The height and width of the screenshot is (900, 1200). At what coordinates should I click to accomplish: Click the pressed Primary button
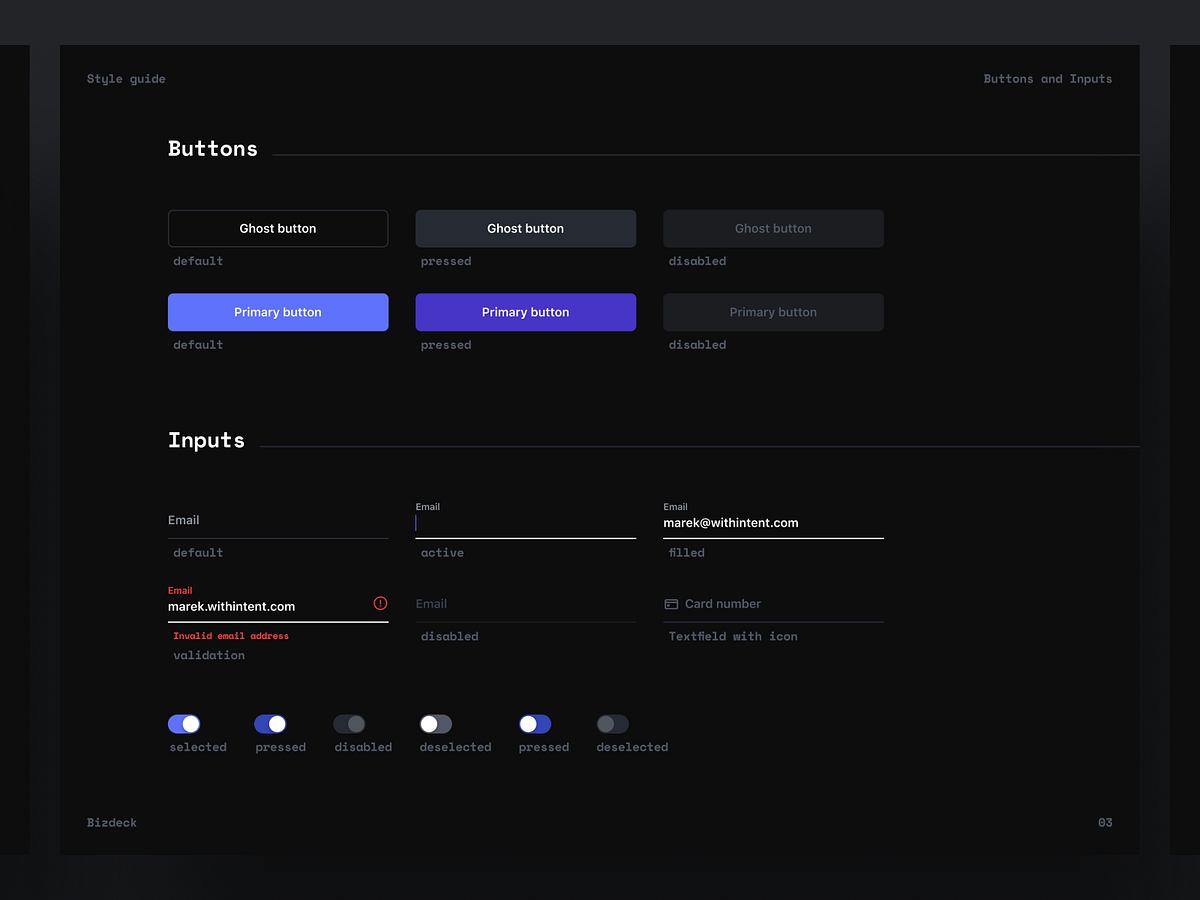(525, 312)
